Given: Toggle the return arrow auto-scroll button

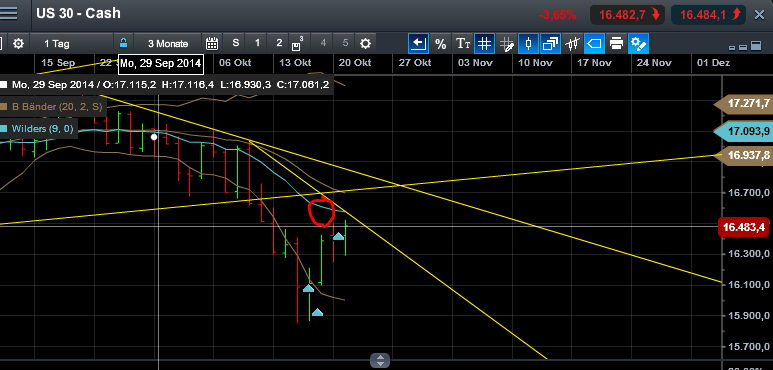Looking at the screenshot, I should click(x=418, y=44).
